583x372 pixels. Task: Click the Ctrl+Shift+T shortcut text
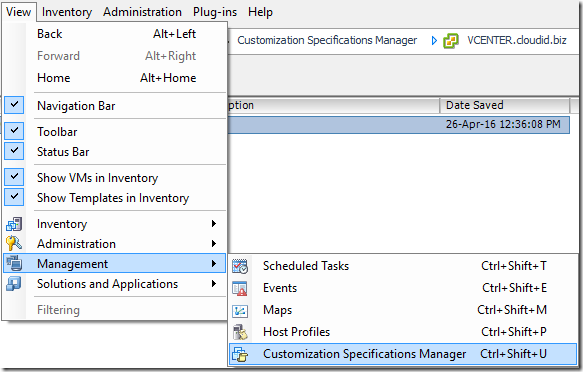514,266
